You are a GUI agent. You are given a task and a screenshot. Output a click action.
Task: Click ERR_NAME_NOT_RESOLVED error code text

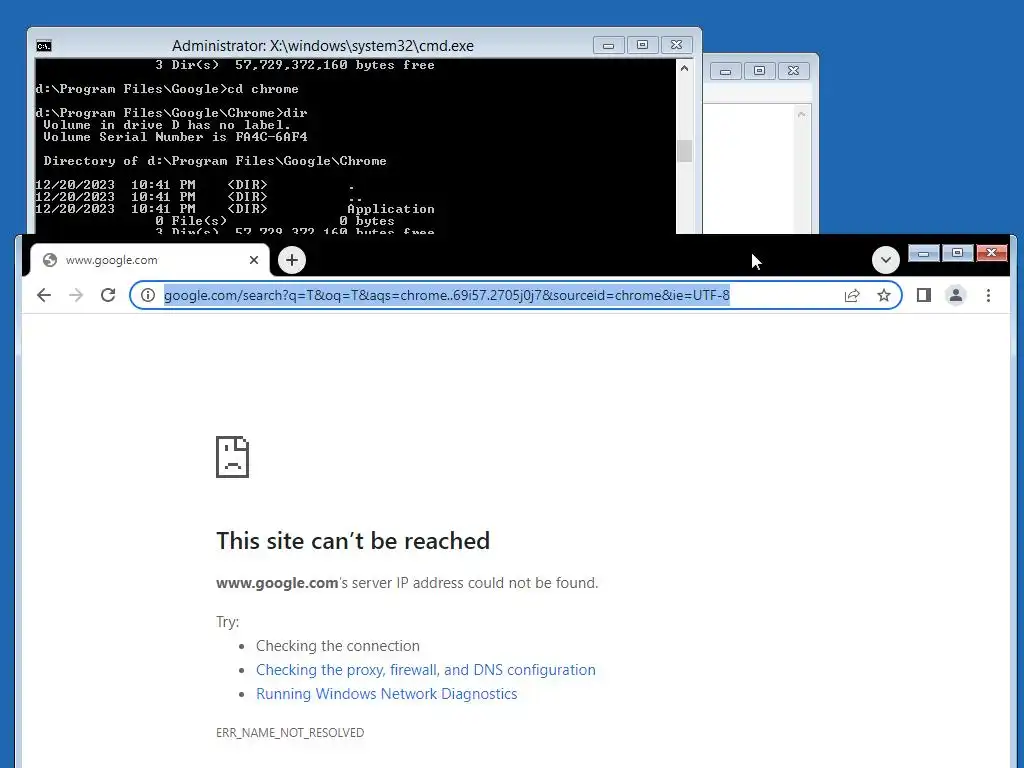pos(290,733)
